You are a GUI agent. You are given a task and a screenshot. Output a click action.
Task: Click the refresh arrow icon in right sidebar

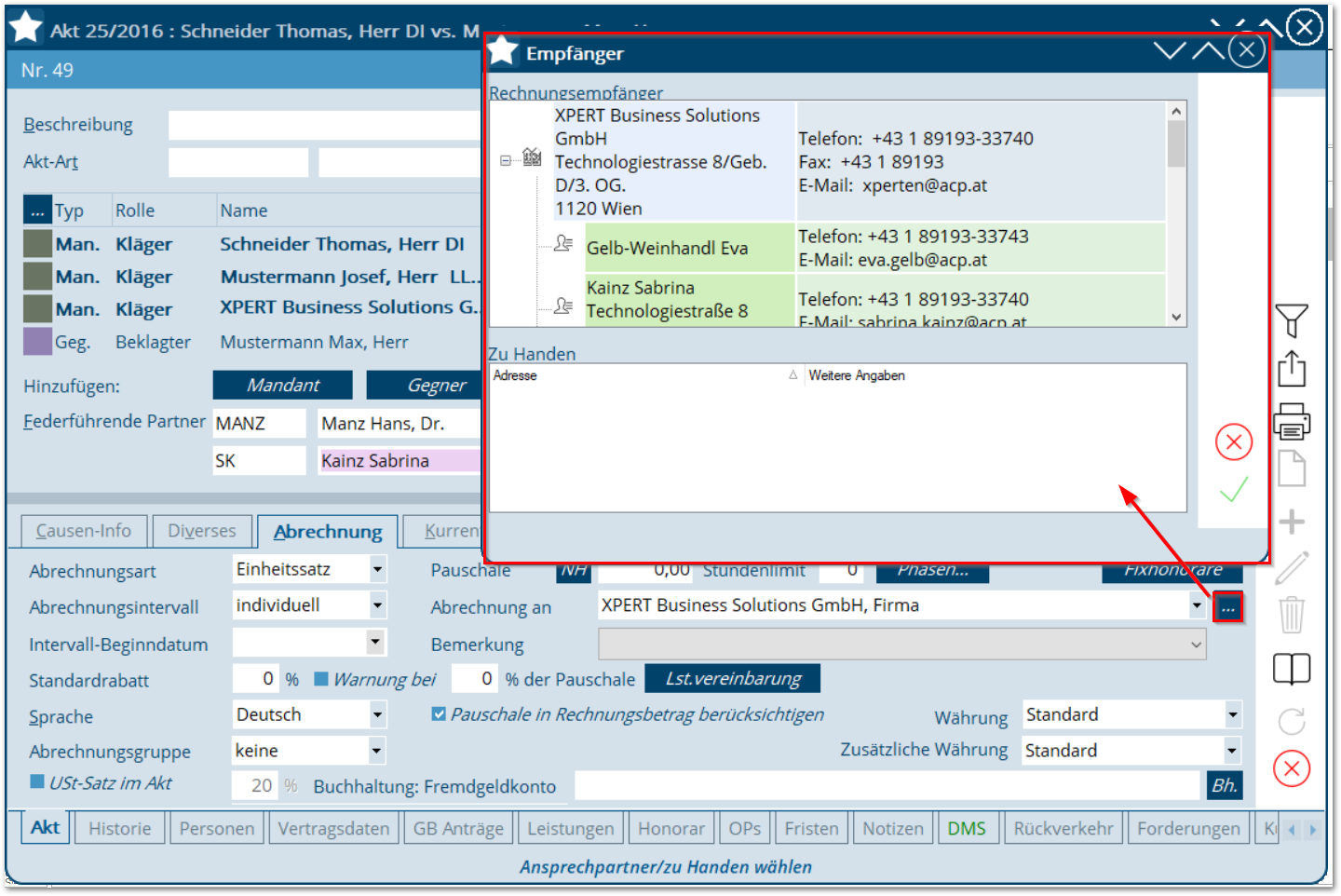(1292, 721)
